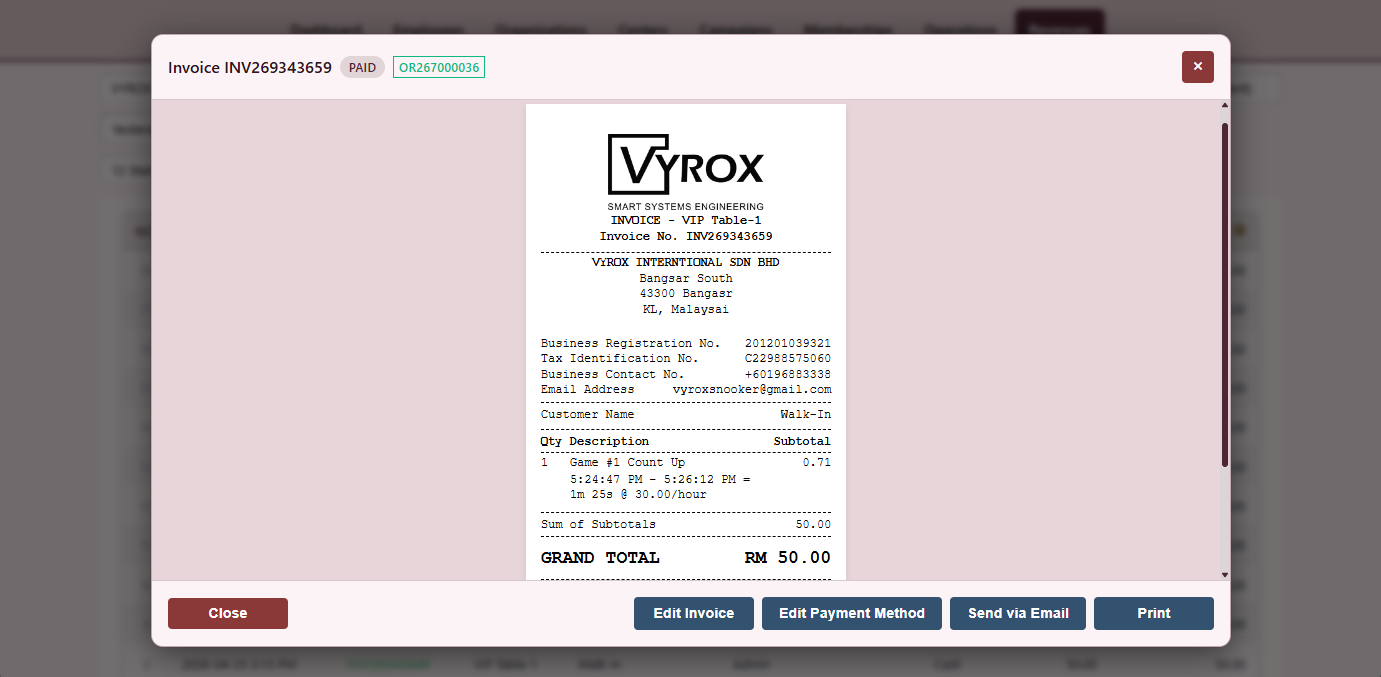Click tax identification value C22988575060

(788, 358)
